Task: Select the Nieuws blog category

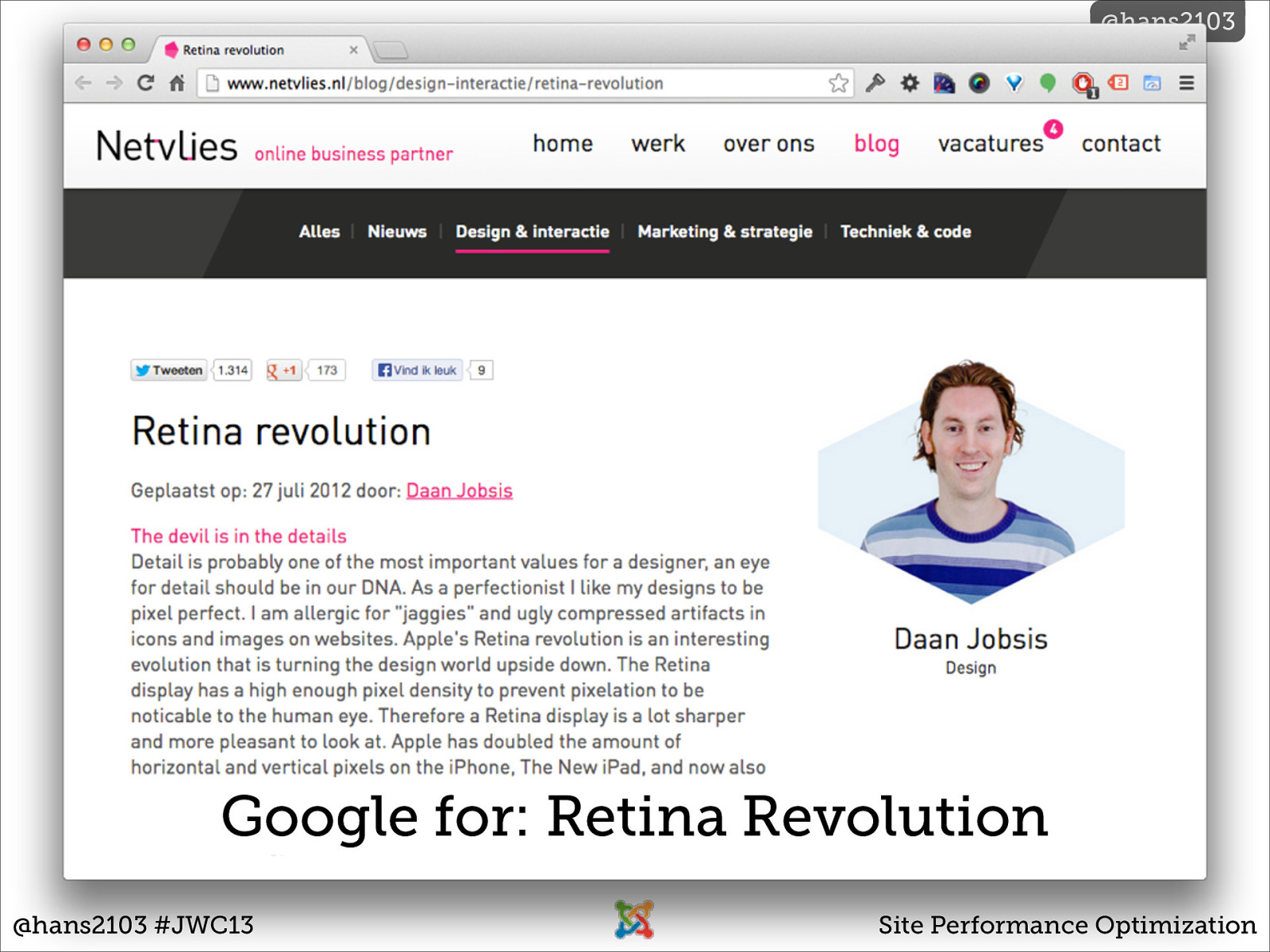Action: tap(397, 232)
